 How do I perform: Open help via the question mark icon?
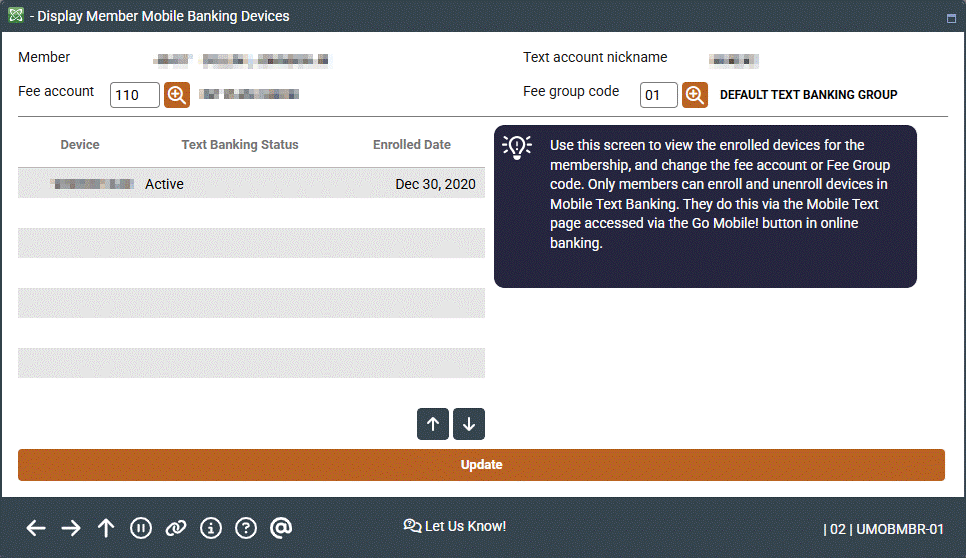click(x=246, y=528)
